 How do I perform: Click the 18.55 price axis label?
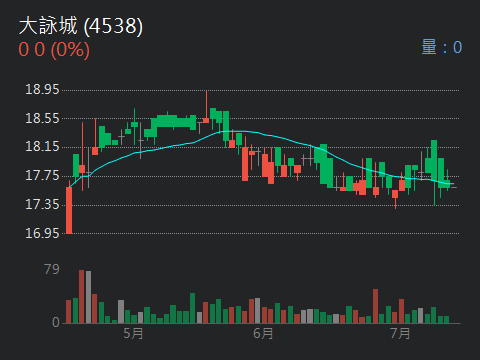pos(42,118)
